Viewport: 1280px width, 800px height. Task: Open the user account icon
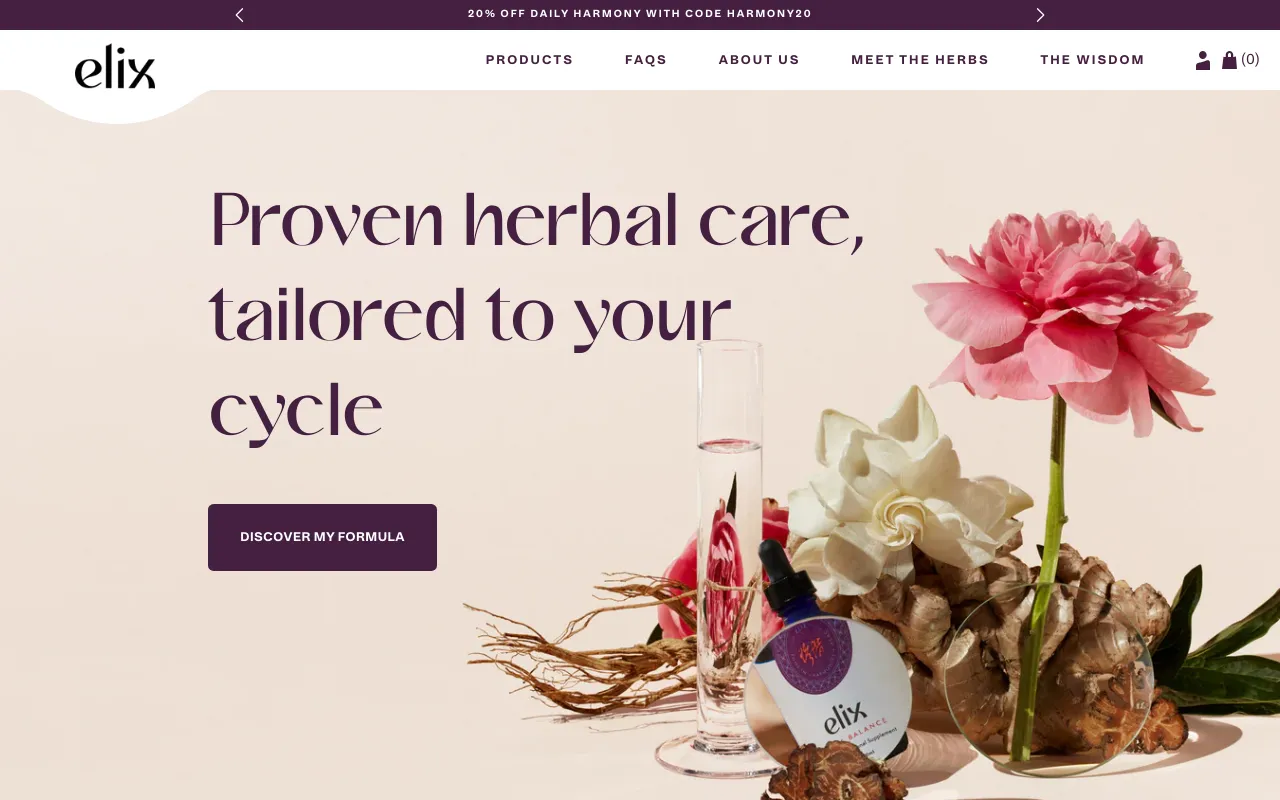[1203, 60]
